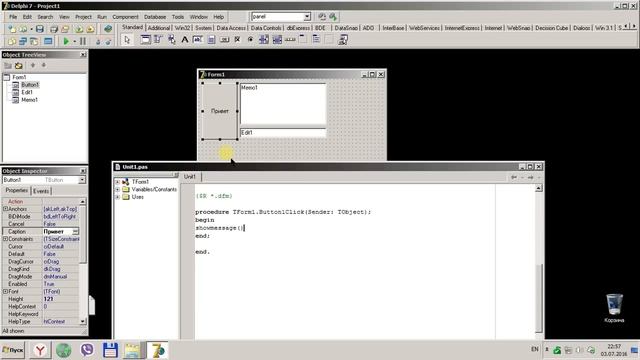Select Edit1 in Object TreeView
Image resolution: width=640 pixels, height=360 pixels.
pos(27,92)
